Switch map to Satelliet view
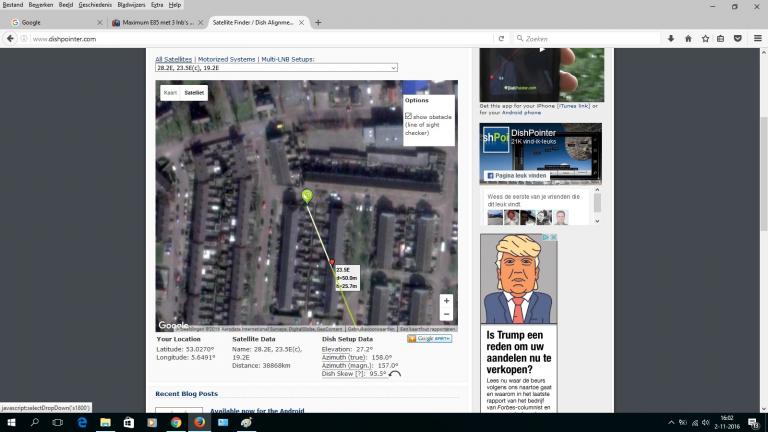The width and height of the screenshot is (768, 432). tap(194, 93)
